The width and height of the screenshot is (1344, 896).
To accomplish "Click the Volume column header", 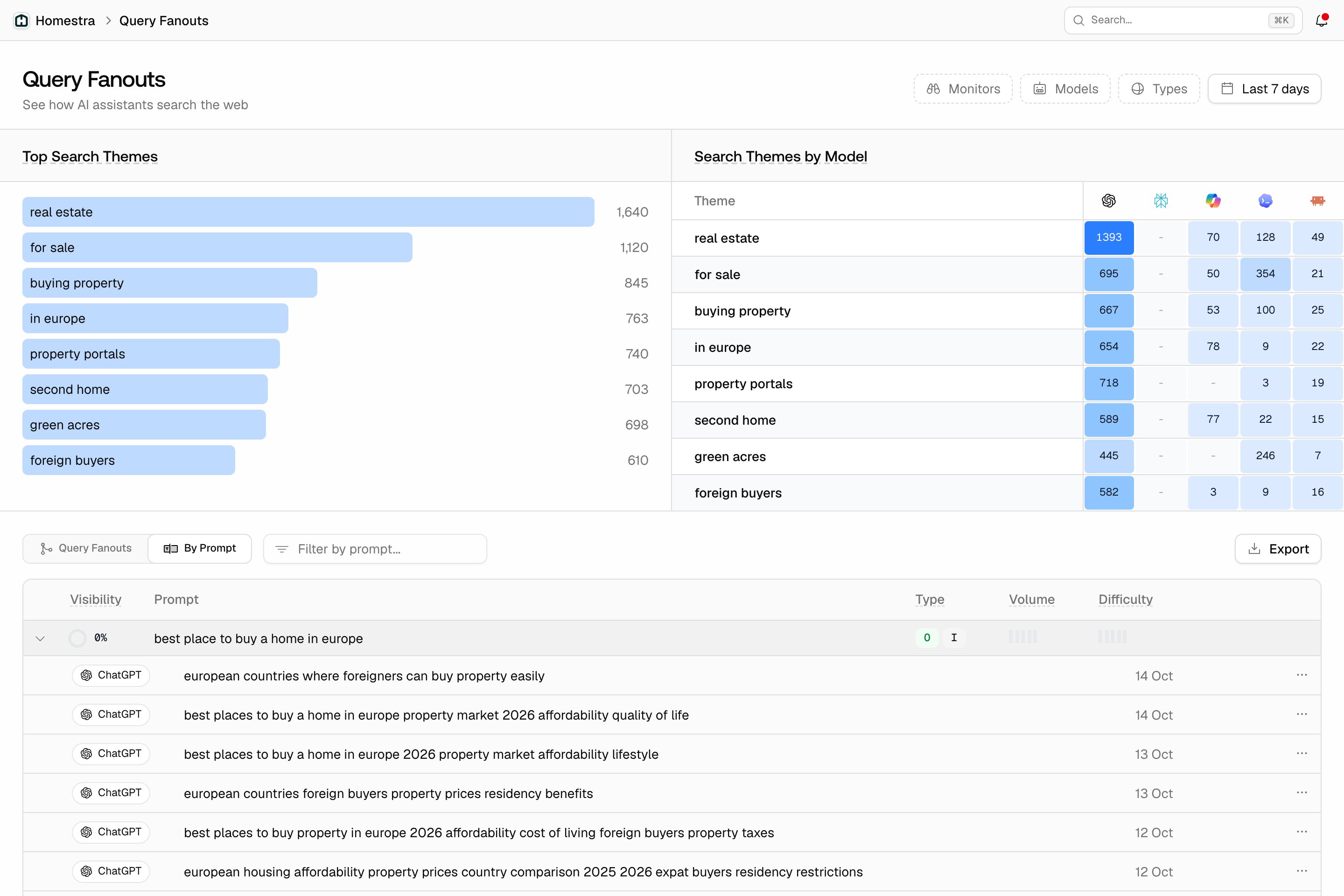I will point(1031,599).
